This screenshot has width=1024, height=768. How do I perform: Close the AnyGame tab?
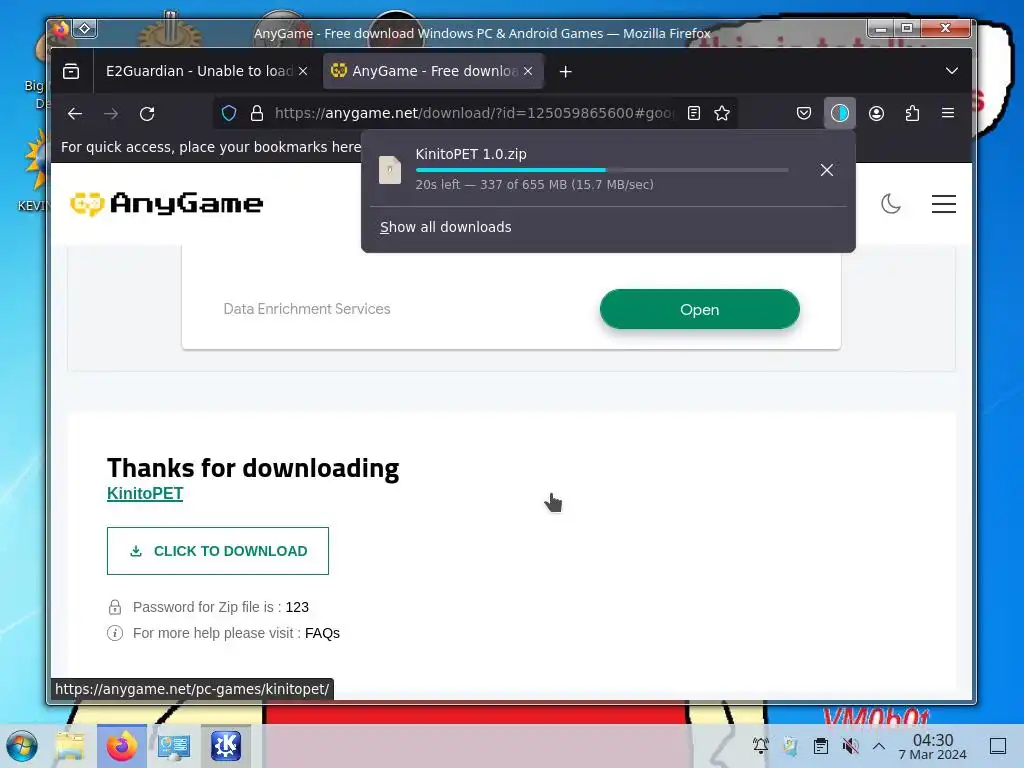[528, 71]
